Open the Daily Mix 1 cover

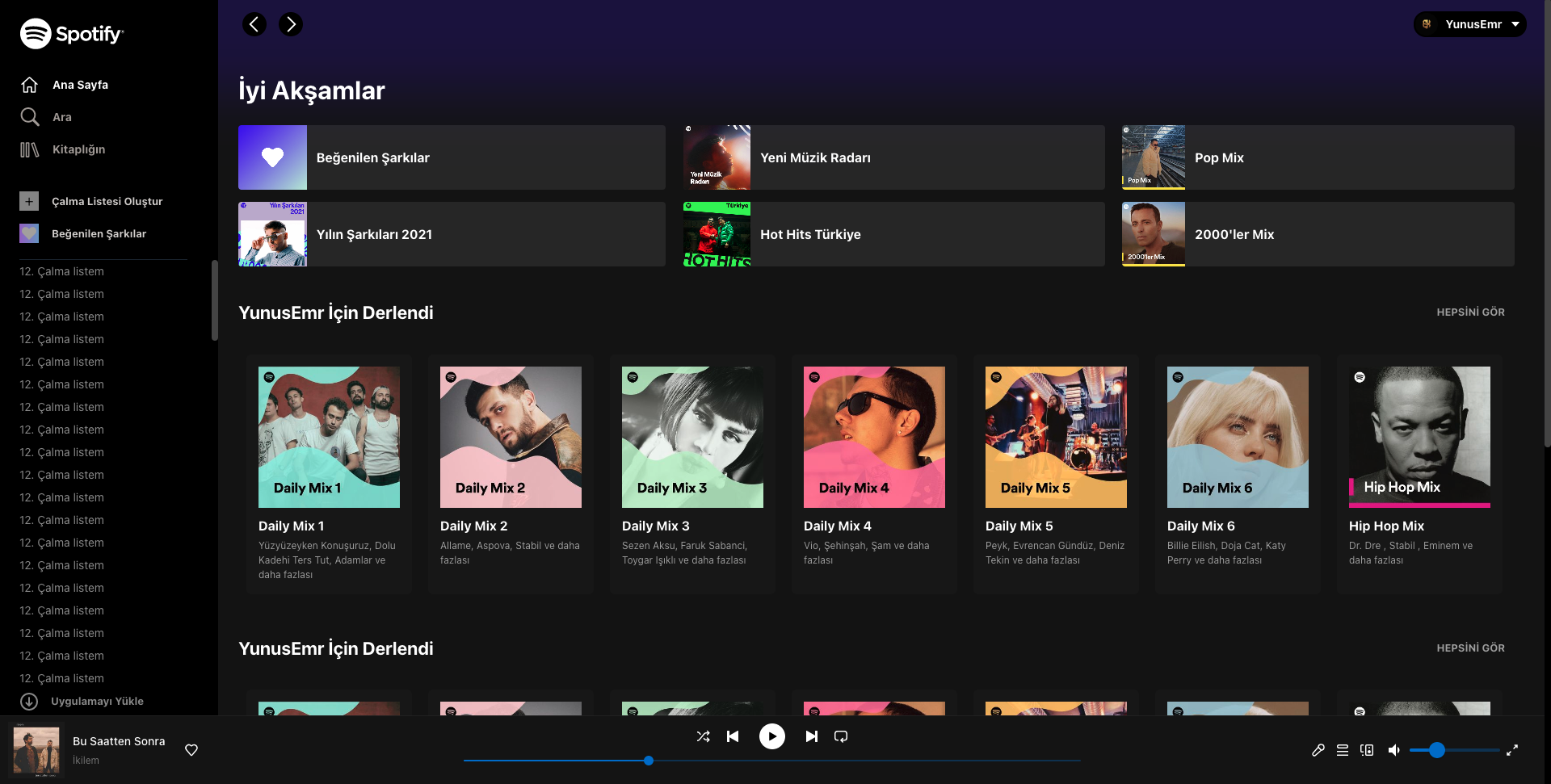(329, 437)
